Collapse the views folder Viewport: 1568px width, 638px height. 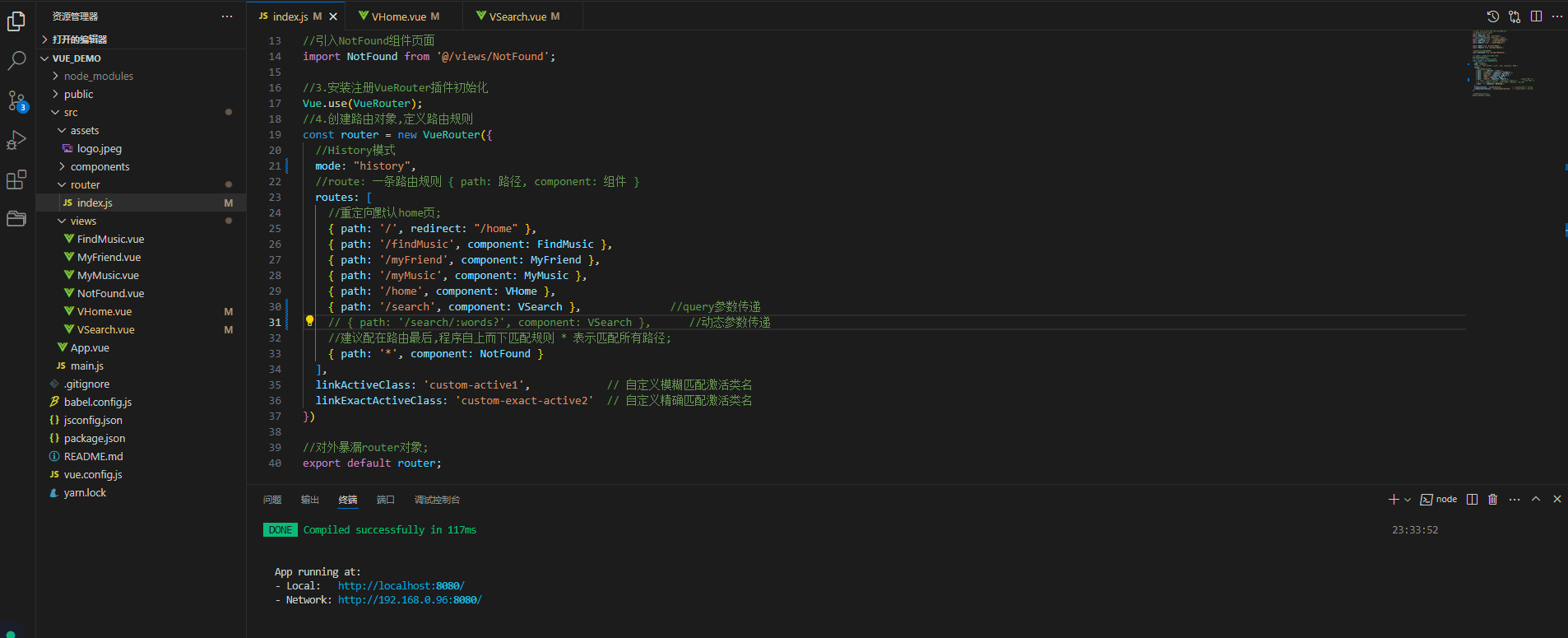141,221
